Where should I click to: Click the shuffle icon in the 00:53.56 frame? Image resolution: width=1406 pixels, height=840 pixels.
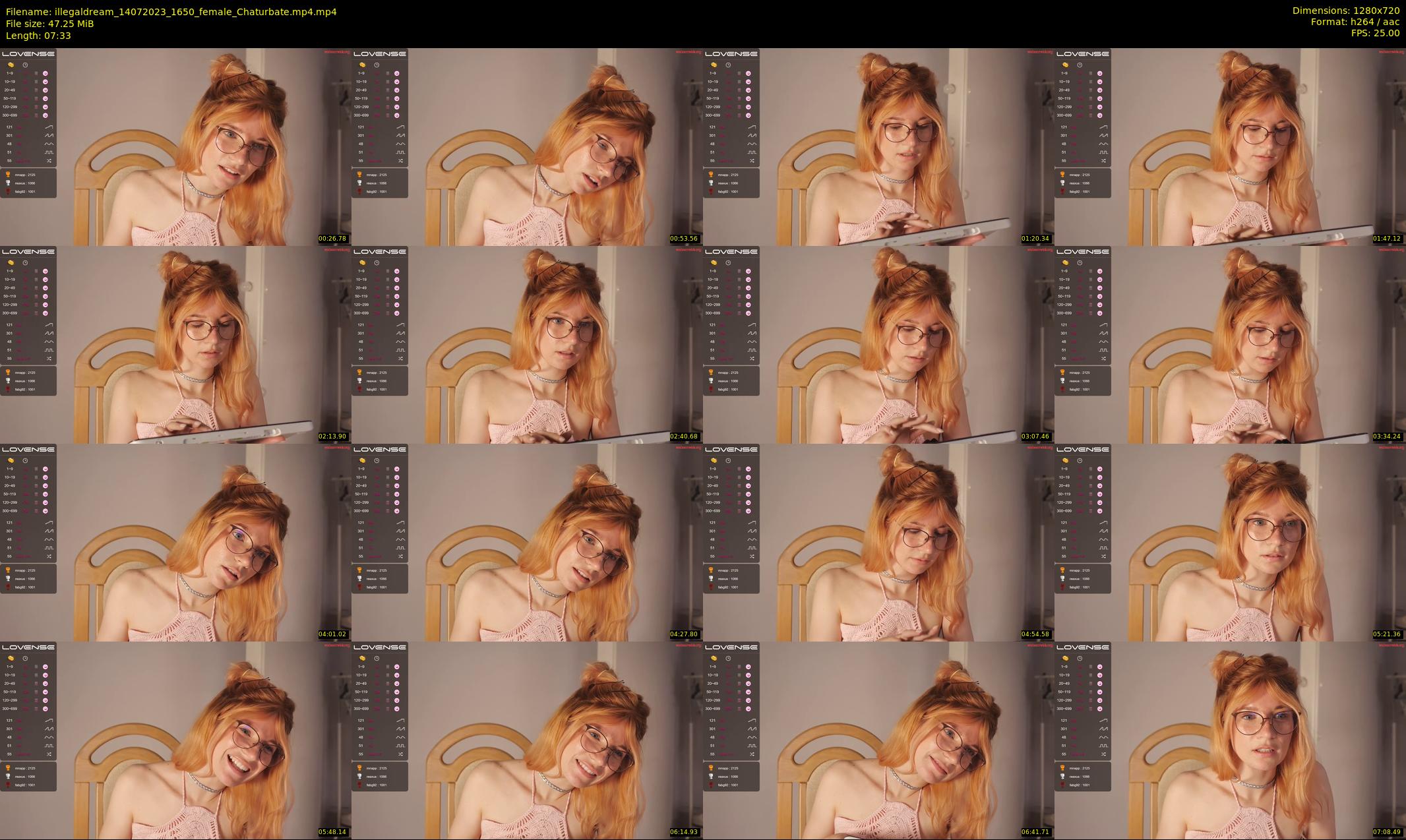point(400,161)
